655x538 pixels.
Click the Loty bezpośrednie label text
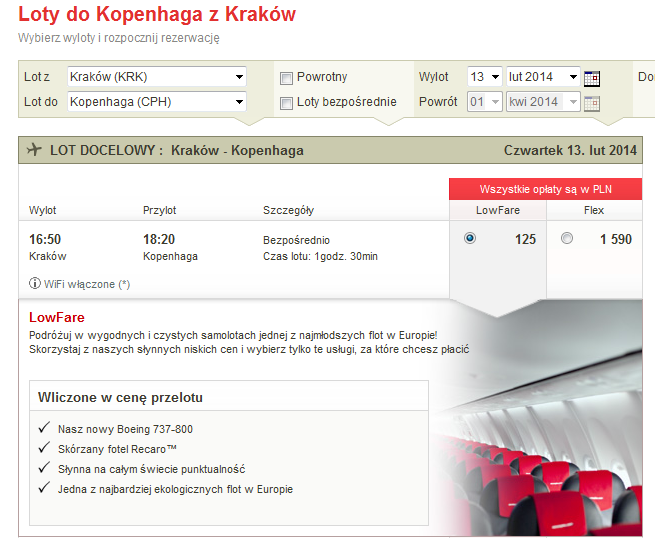(347, 102)
